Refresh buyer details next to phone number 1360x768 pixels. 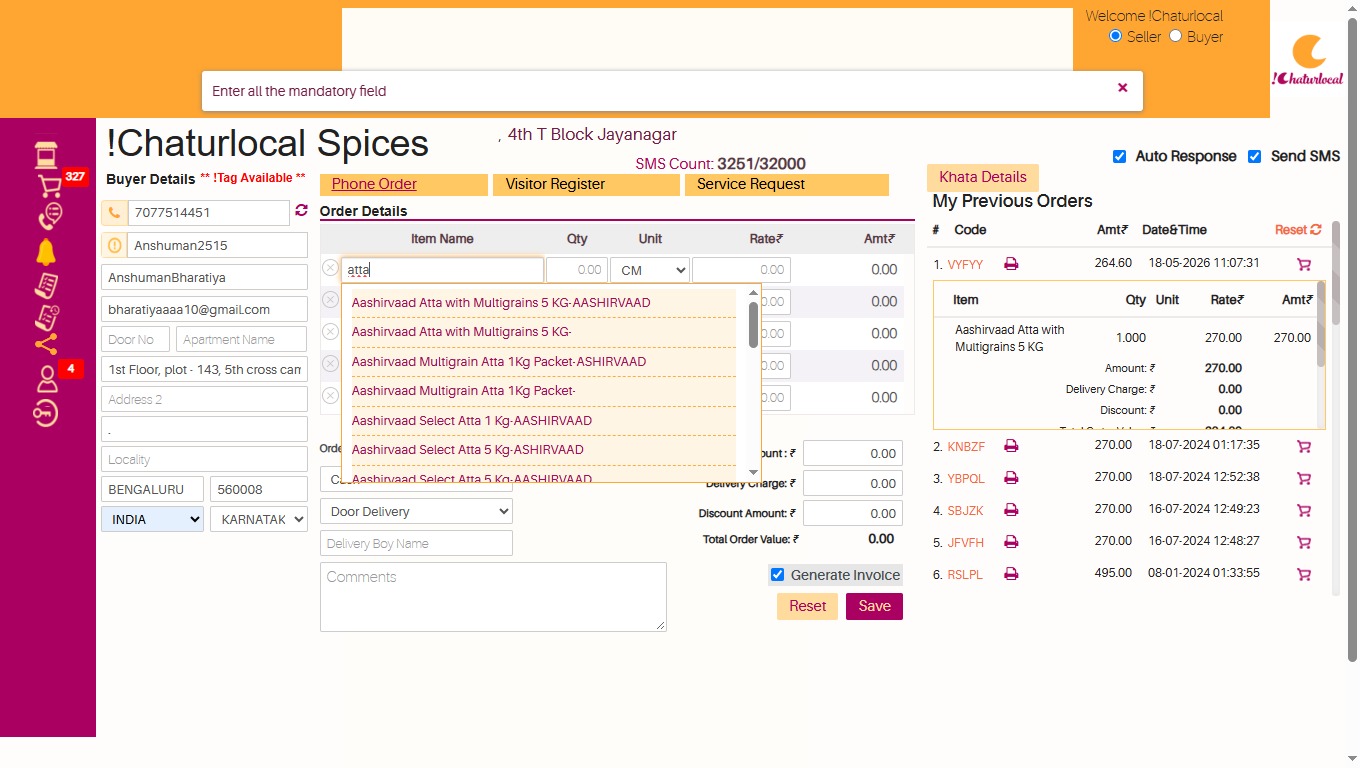[x=301, y=211]
